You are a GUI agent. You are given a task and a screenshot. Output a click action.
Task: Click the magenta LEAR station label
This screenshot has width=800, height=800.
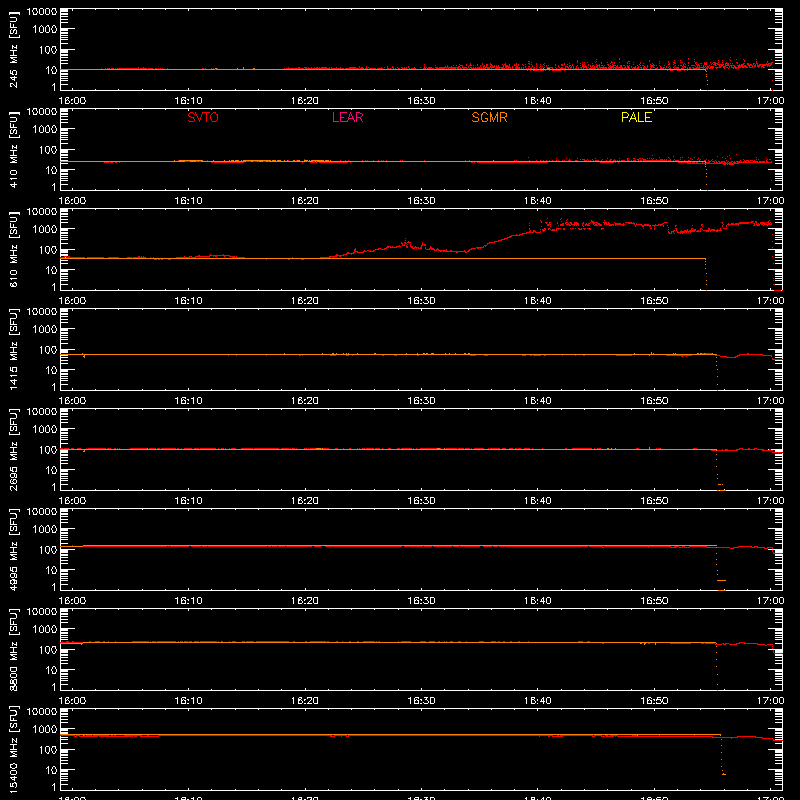pyautogui.click(x=347, y=117)
